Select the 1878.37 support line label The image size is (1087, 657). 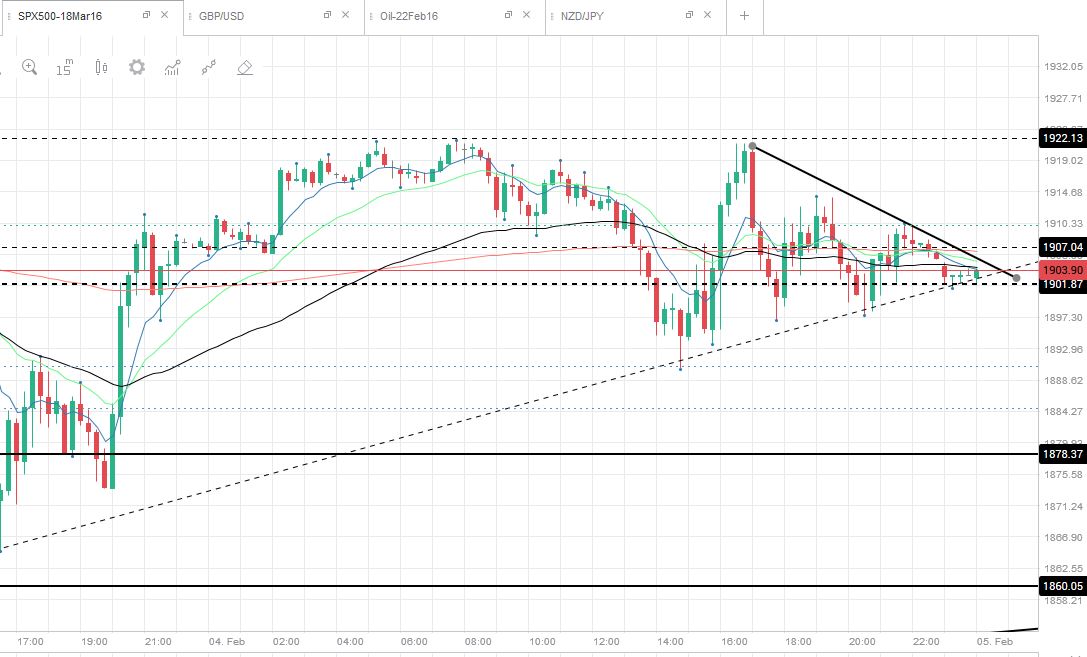coord(1063,454)
